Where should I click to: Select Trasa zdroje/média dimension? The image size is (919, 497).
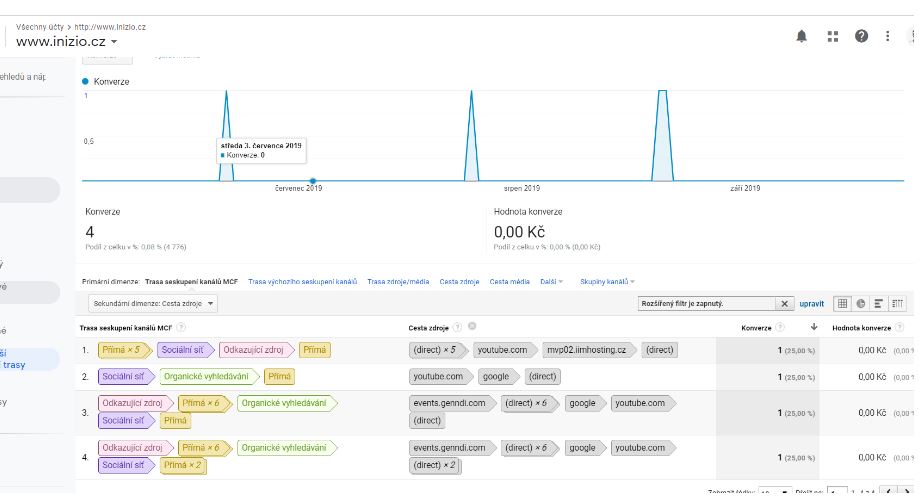click(x=398, y=282)
